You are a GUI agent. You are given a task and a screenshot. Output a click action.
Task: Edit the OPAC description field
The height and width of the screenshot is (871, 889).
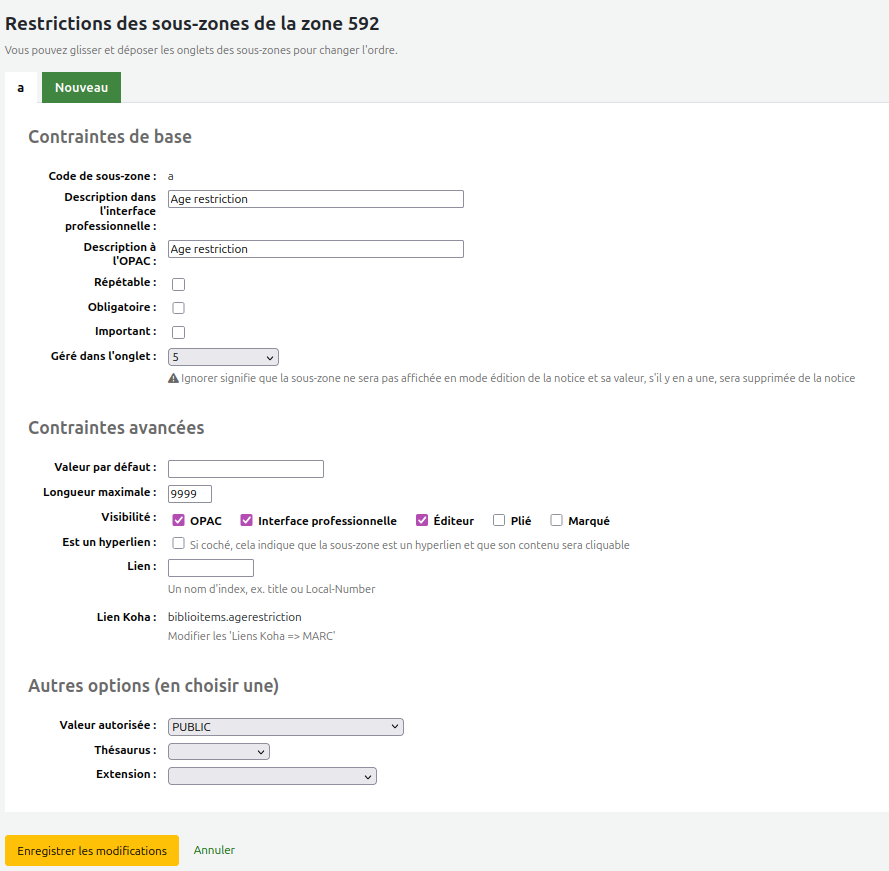click(316, 249)
